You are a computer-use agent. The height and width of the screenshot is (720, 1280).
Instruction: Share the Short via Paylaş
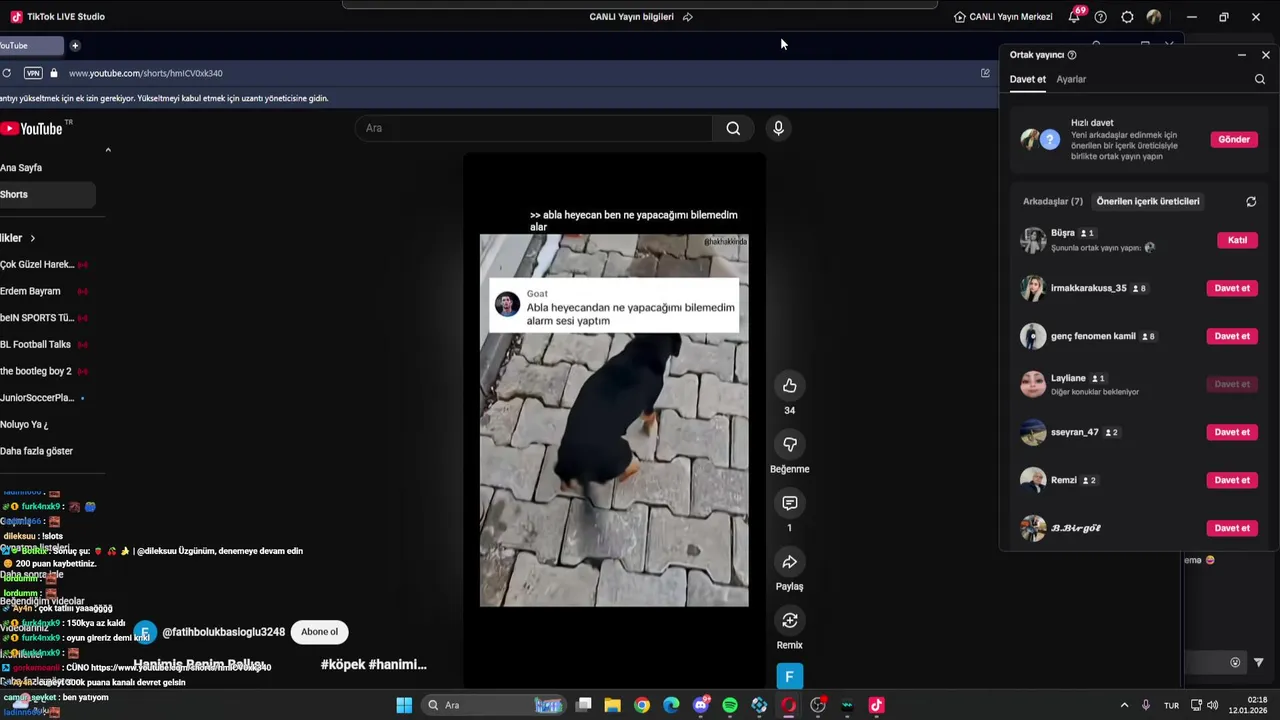(790, 562)
